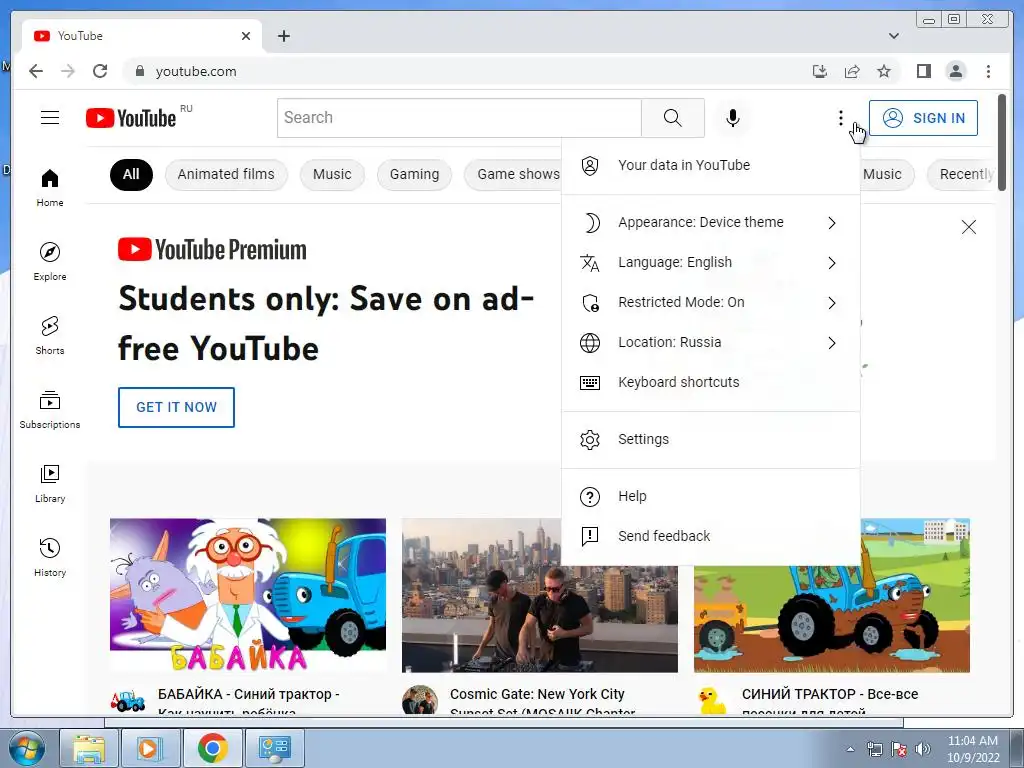Click the Cosmic Gate channel avatar
The height and width of the screenshot is (768, 1024).
point(419,700)
